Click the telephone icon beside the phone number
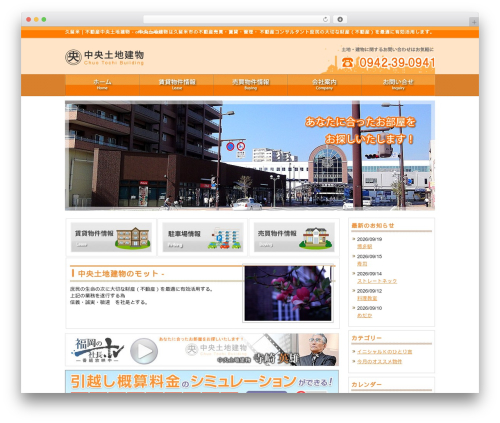Screen dimensions: 500x423 (x=347, y=62)
